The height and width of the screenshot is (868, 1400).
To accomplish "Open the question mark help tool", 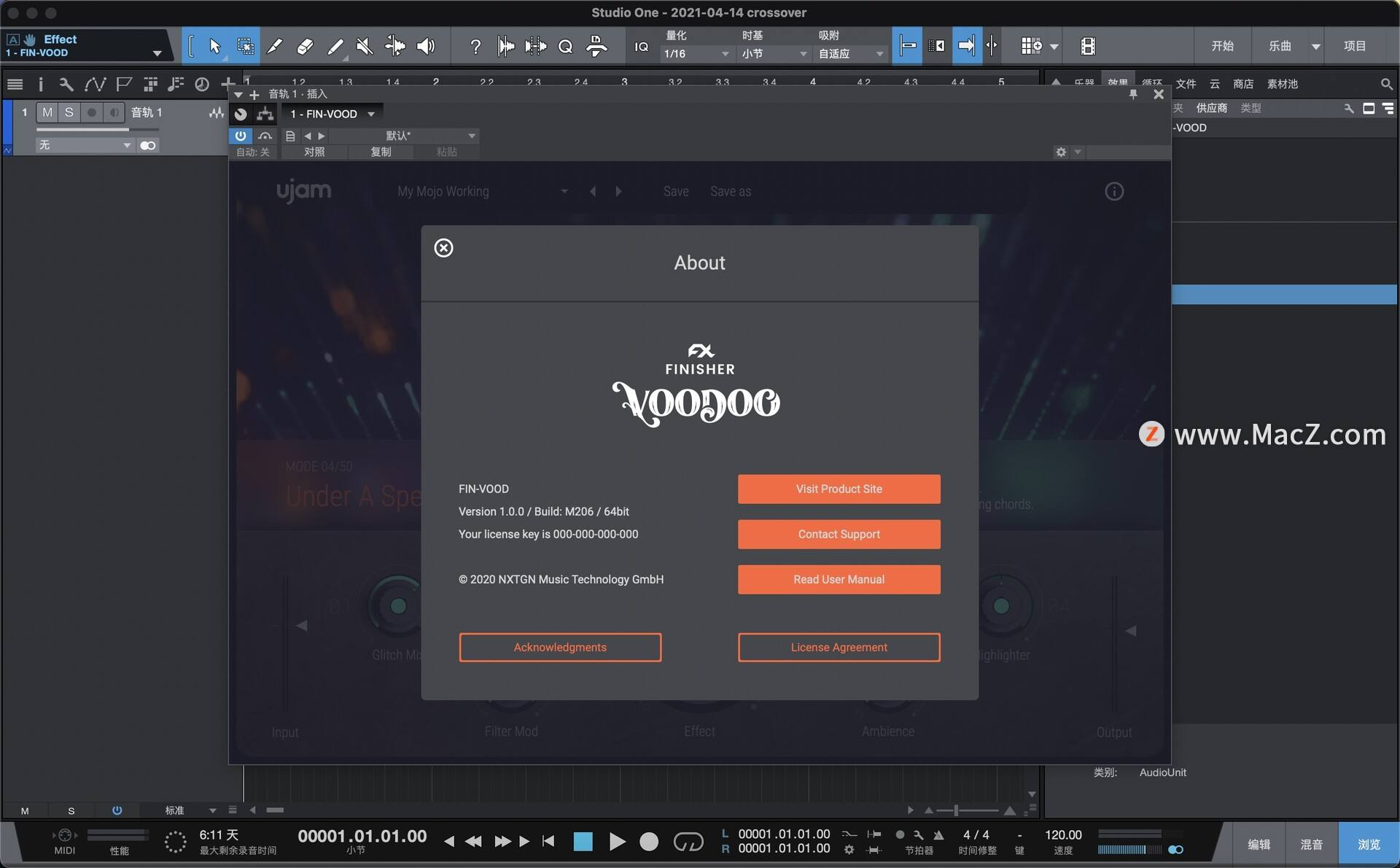I will click(475, 46).
